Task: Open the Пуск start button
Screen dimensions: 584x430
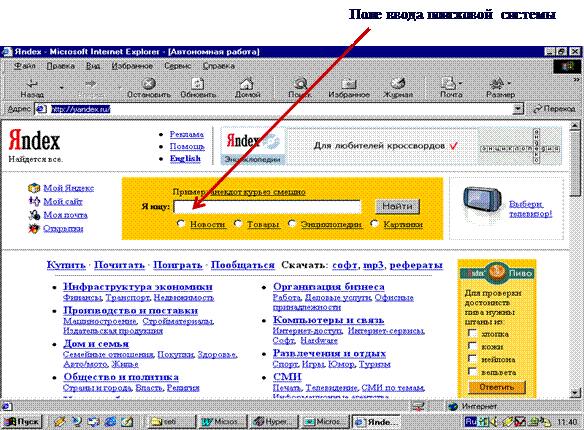Action: (23, 421)
